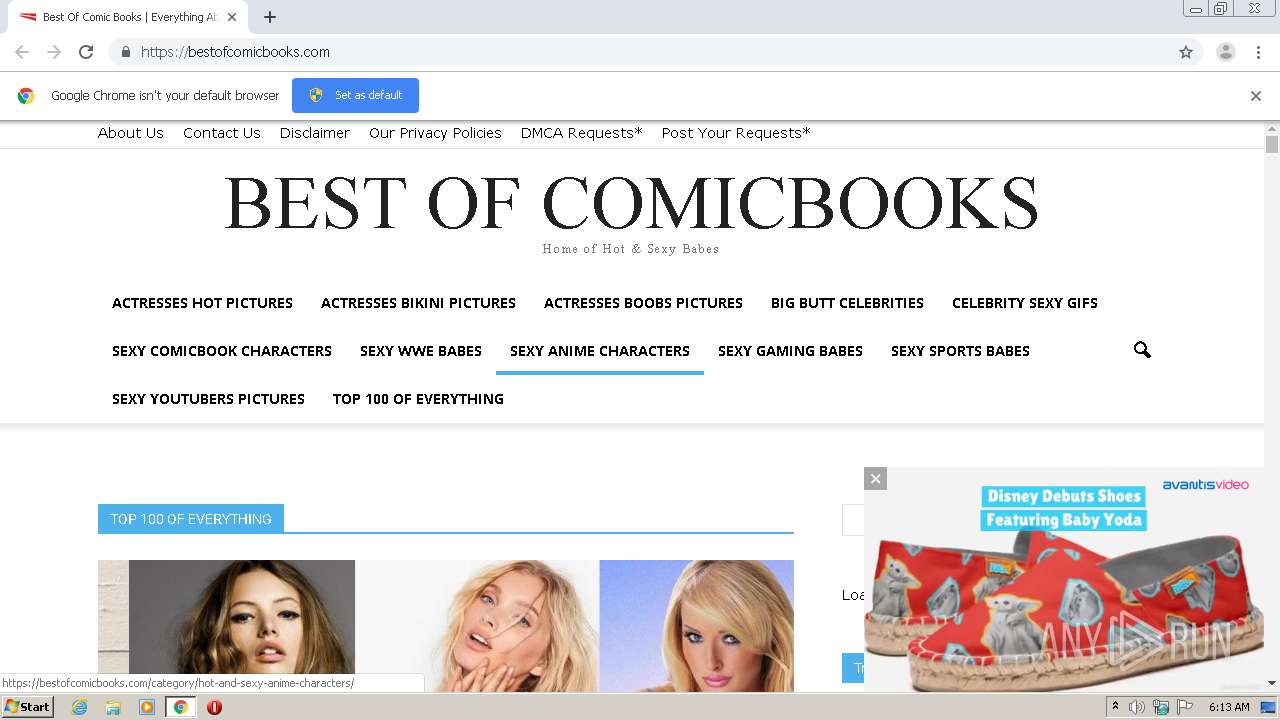Image resolution: width=1280 pixels, height=720 pixels.
Task: Click the padlock site info icon
Action: click(125, 52)
